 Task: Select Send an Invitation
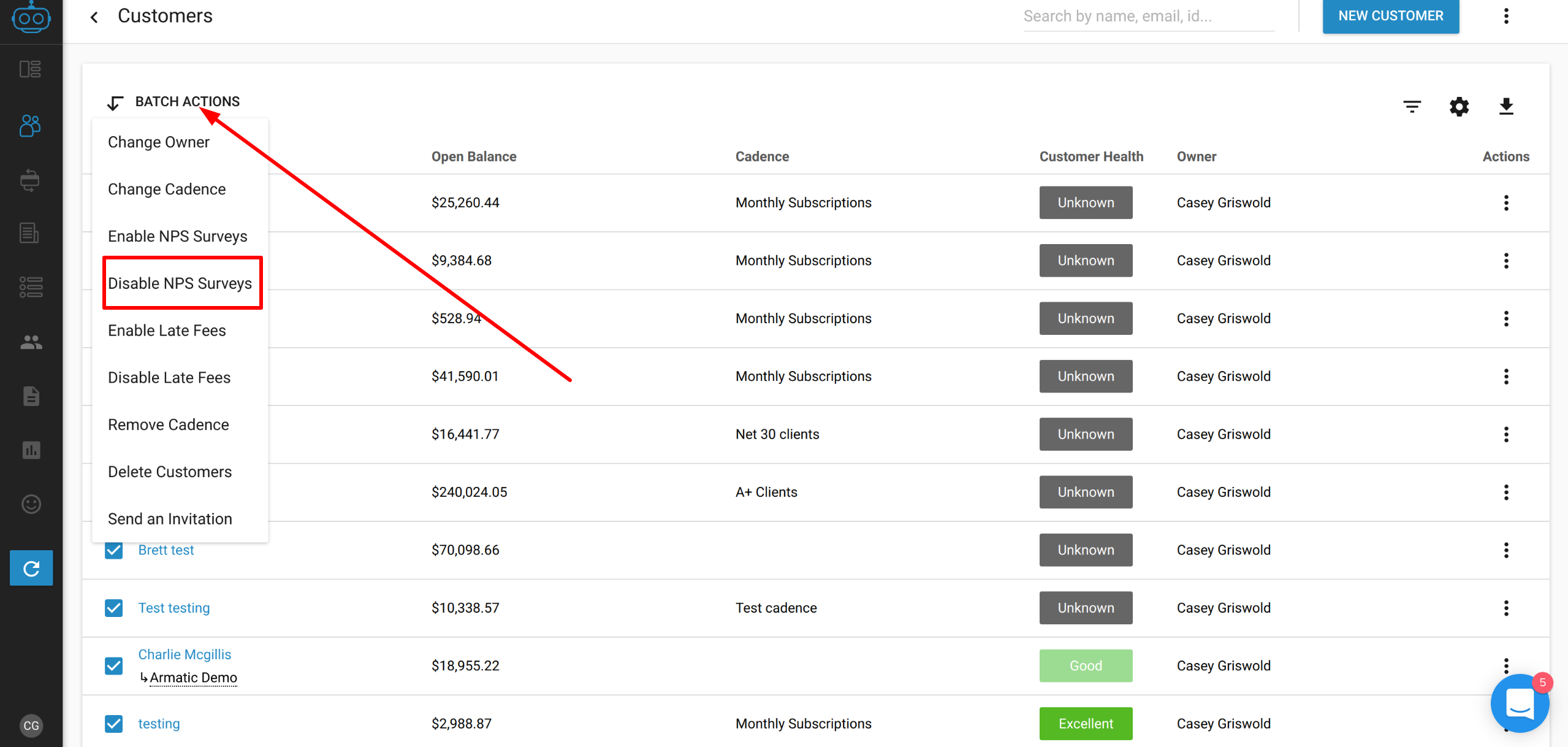pos(180,519)
